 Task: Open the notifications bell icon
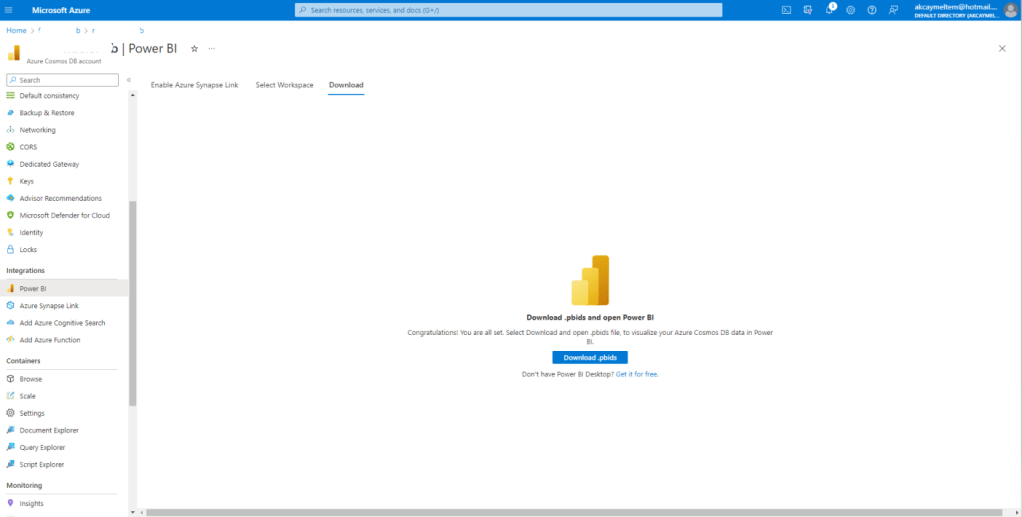(829, 10)
